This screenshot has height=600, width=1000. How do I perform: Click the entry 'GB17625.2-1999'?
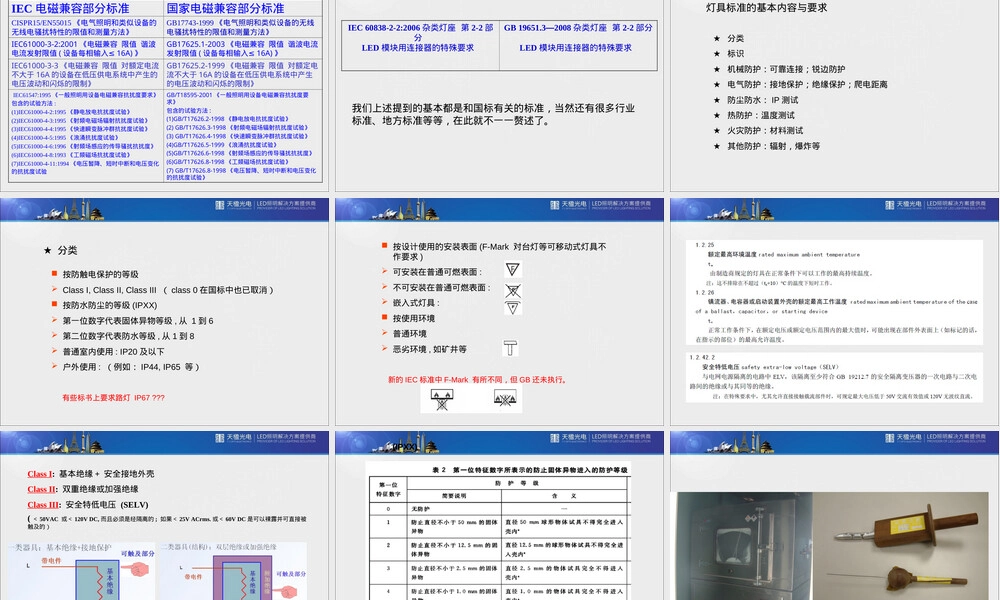coord(242,74)
